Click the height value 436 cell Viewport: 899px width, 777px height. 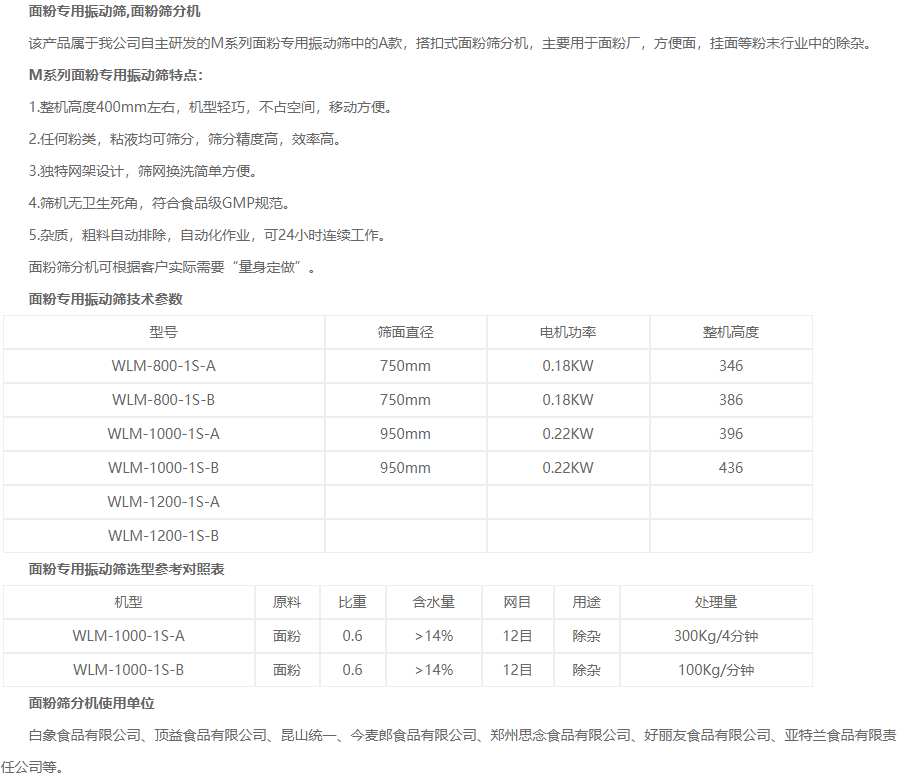[x=730, y=468]
